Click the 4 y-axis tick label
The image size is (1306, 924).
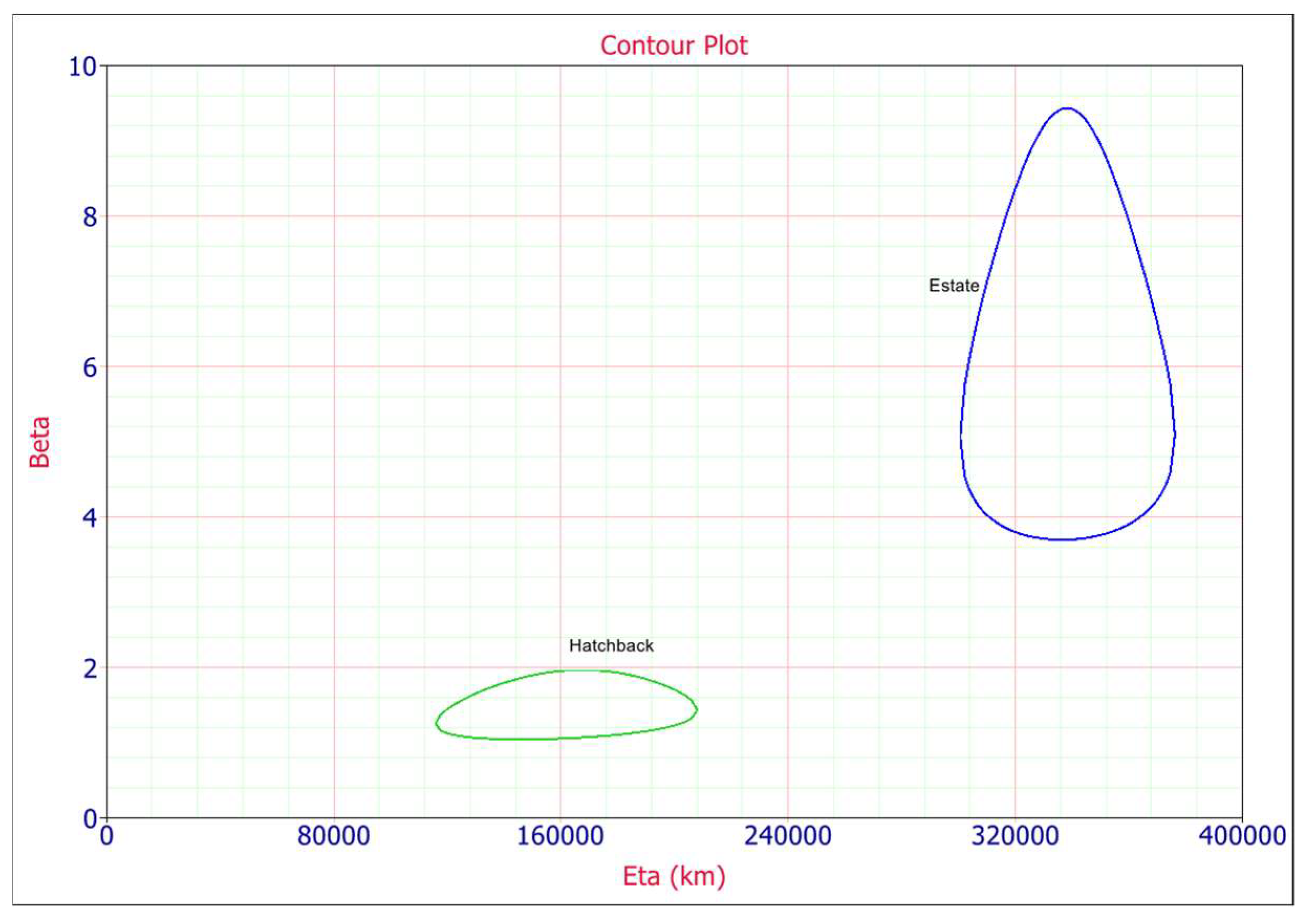[90, 518]
